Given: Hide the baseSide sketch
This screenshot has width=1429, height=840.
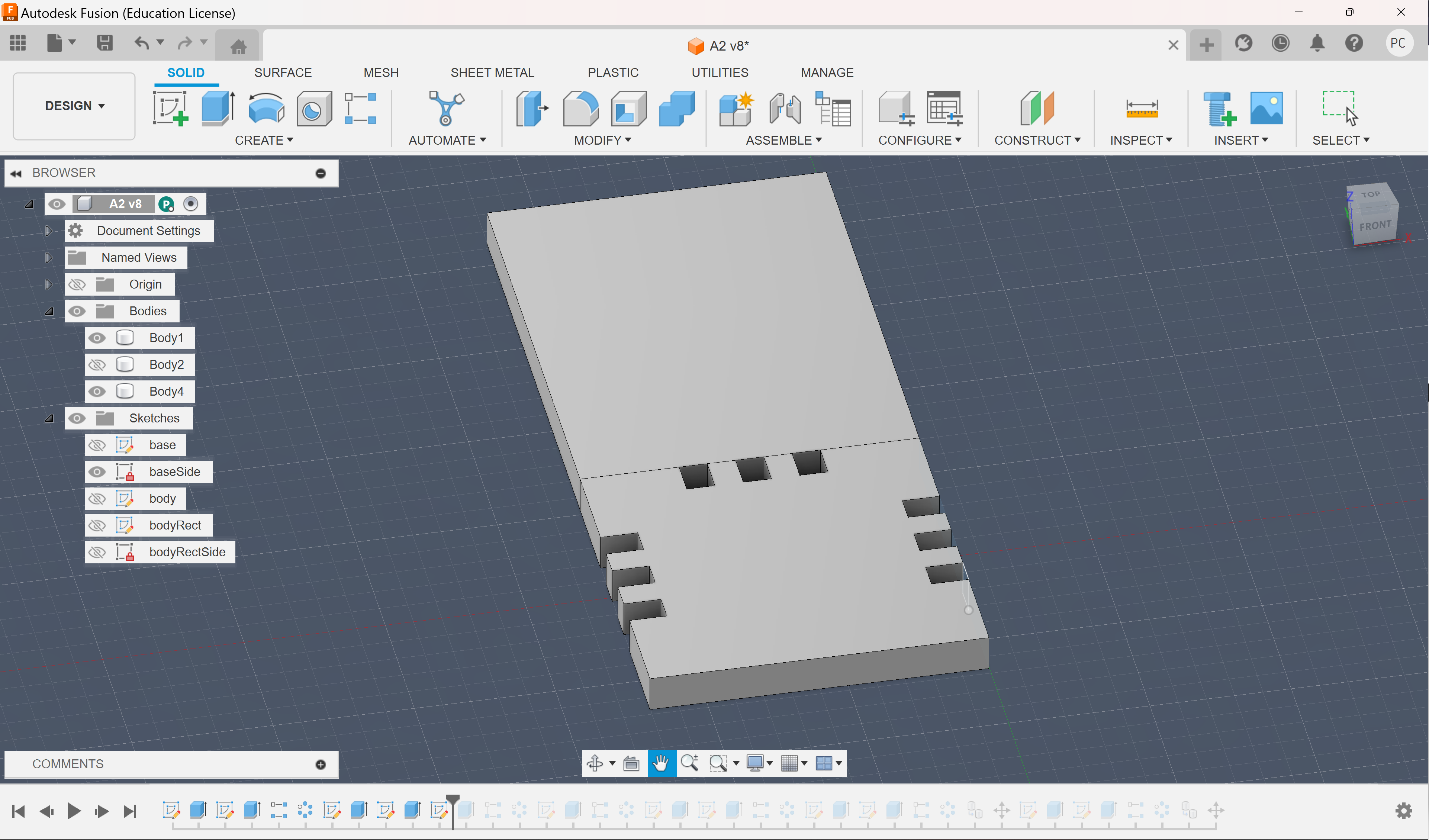Looking at the screenshot, I should tap(97, 472).
